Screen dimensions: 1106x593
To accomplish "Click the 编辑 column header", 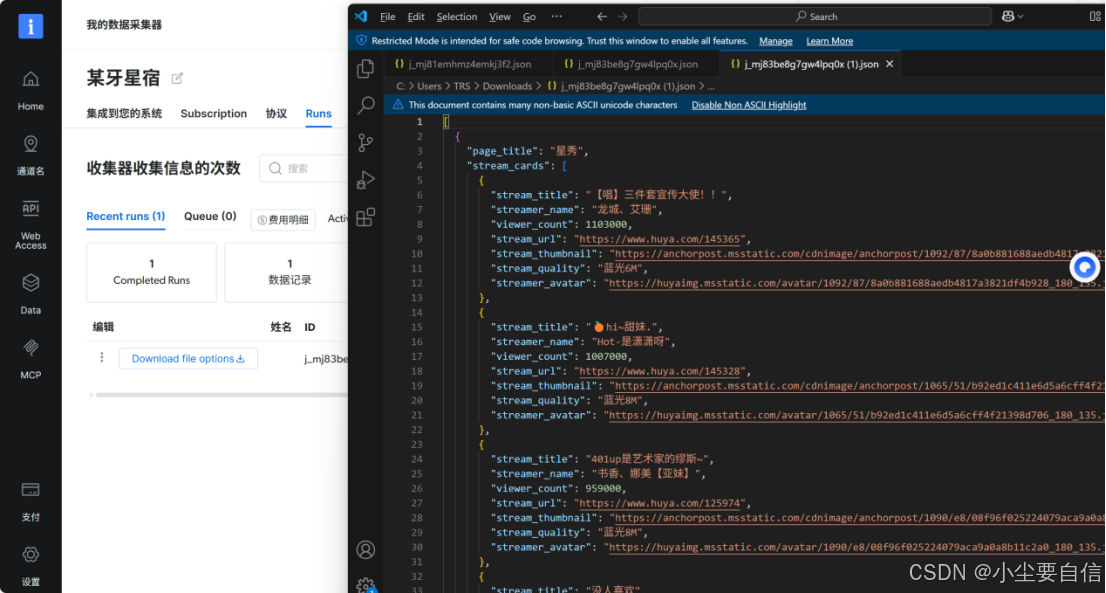I will click(103, 327).
